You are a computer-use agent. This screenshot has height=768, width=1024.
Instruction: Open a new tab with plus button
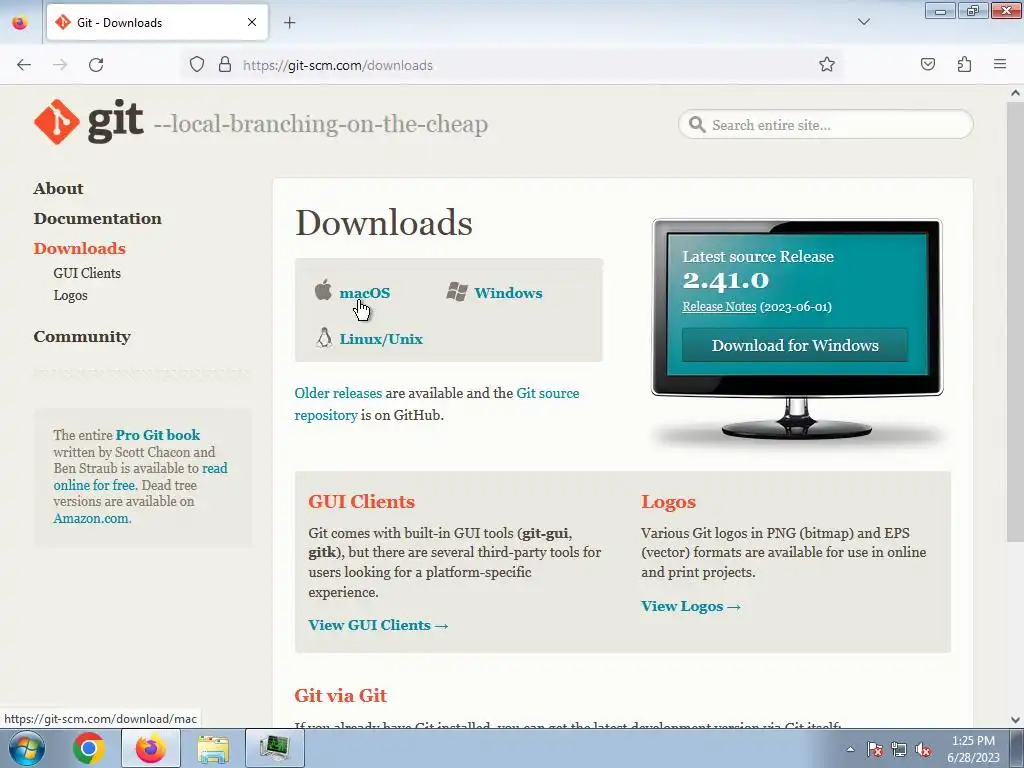pyautogui.click(x=289, y=23)
